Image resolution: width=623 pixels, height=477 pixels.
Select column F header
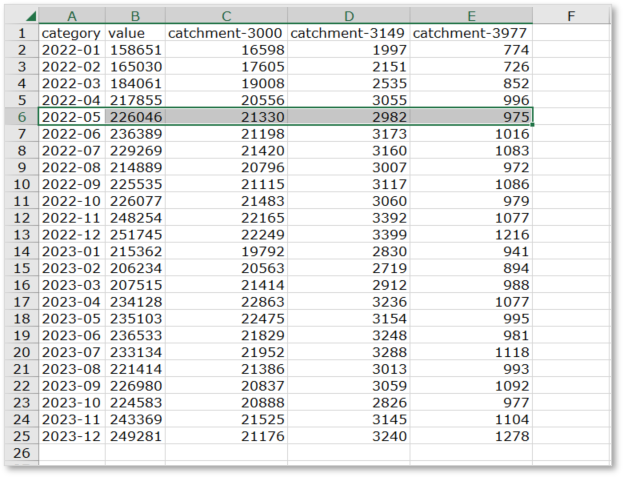(x=570, y=16)
